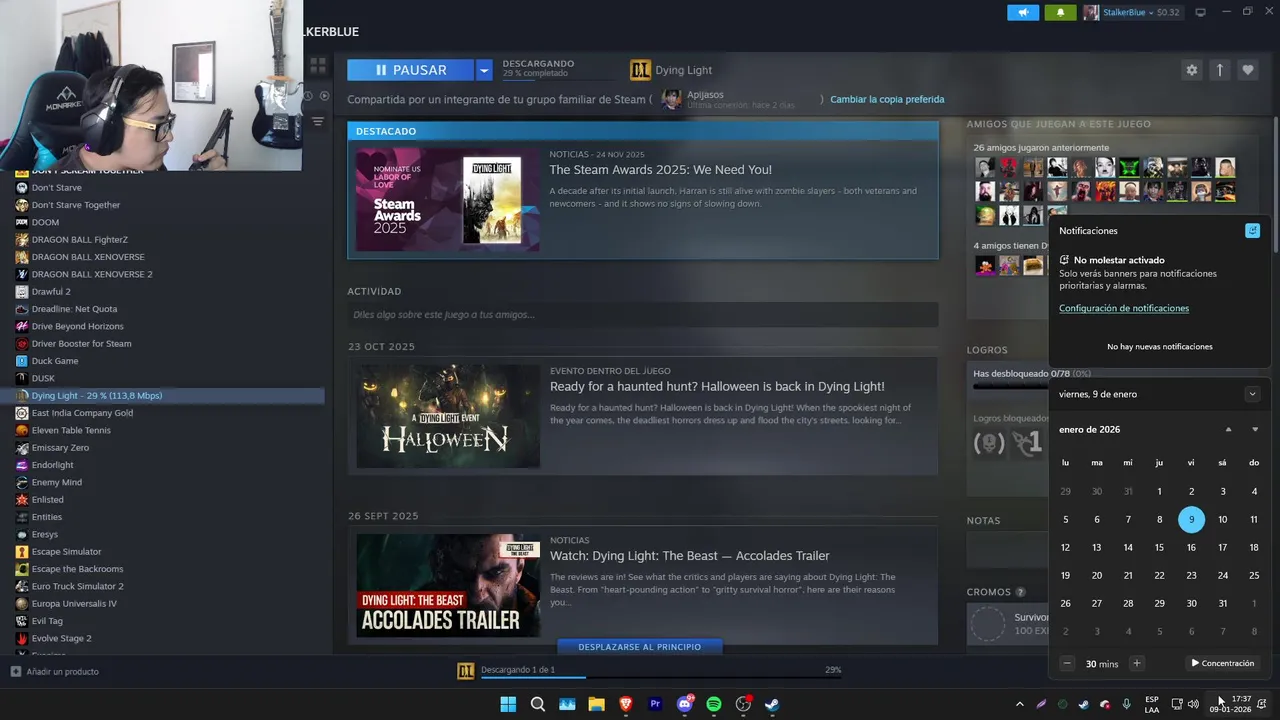
Task: Open the Halloween event thumbnail
Action: [x=448, y=416]
